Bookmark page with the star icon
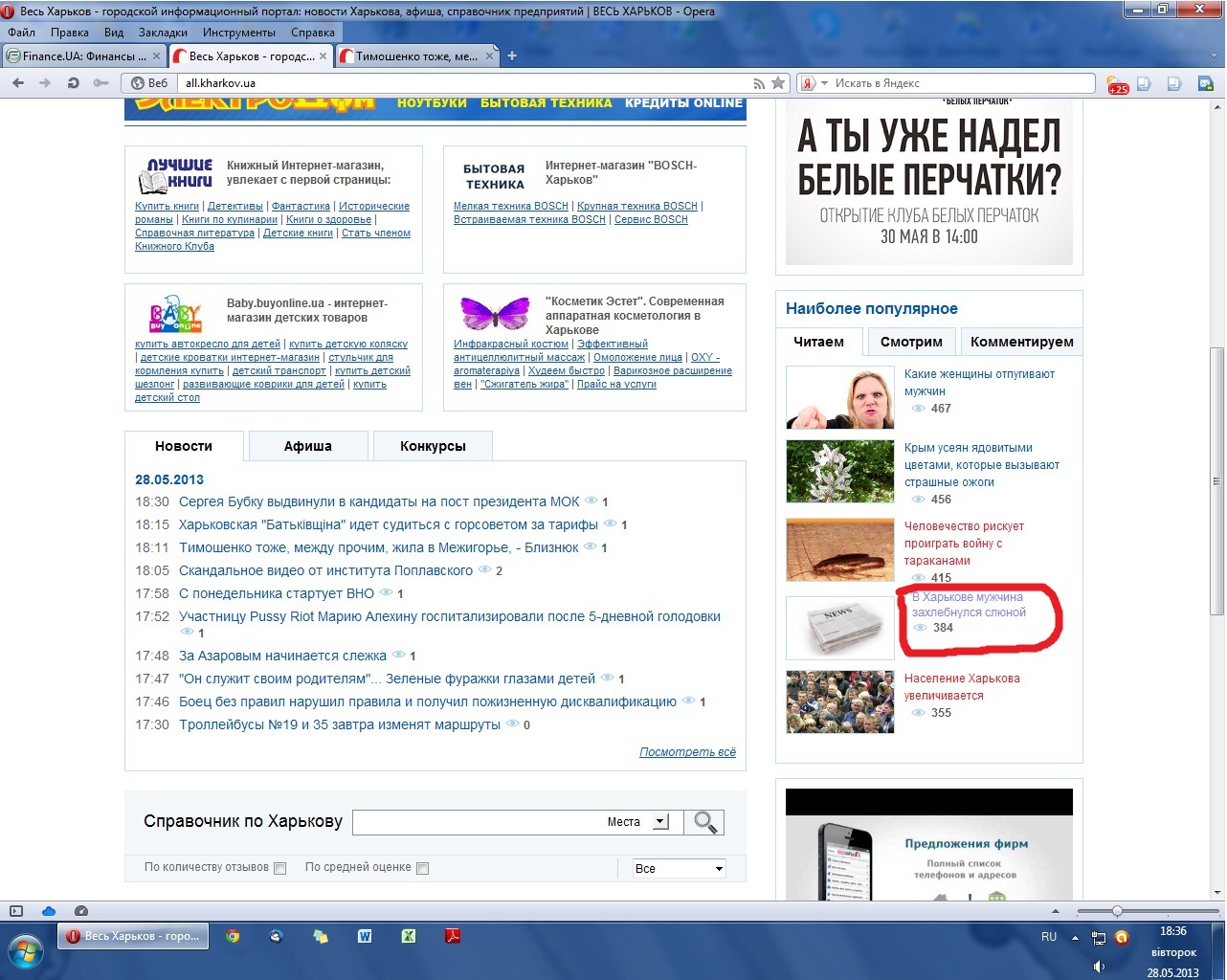 coord(778,83)
